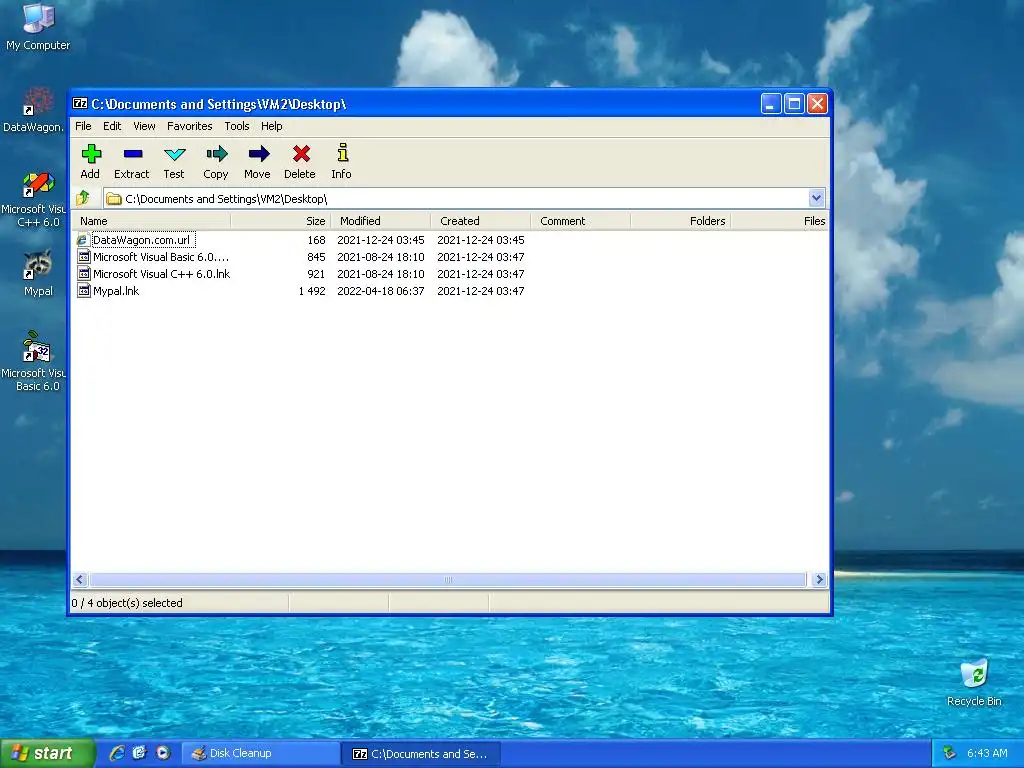Screen dimensions: 1024x768
Task: Sort by Name column header
Action: [151, 221]
